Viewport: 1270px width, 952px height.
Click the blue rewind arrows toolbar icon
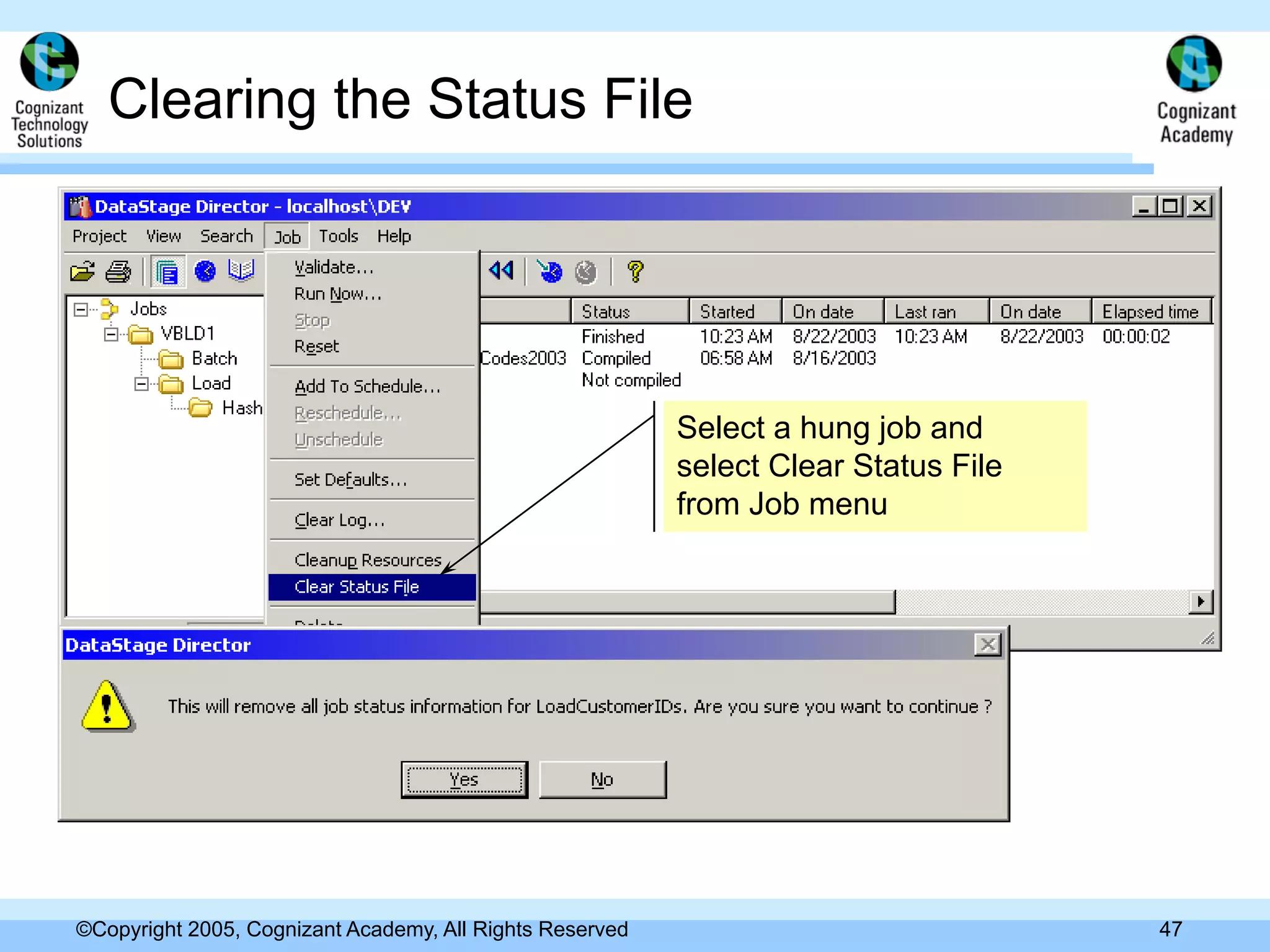tap(501, 271)
